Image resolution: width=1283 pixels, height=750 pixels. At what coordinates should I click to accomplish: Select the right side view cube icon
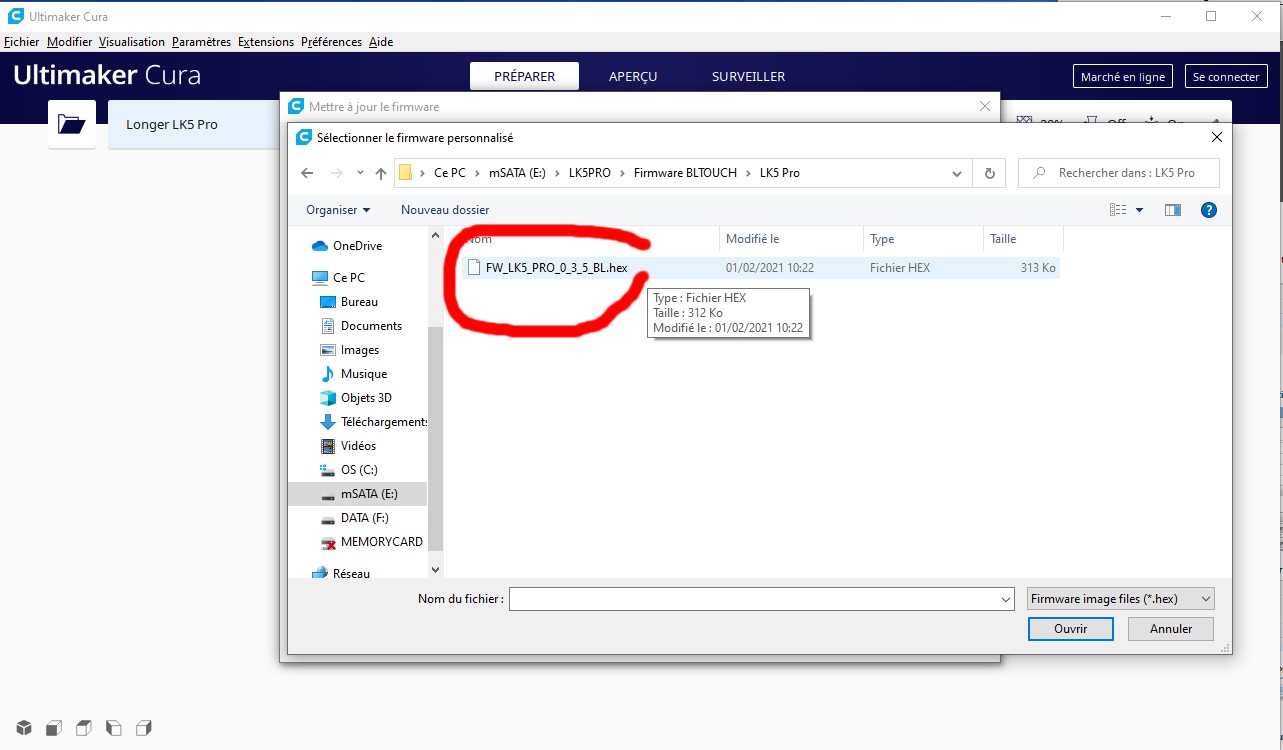[144, 728]
